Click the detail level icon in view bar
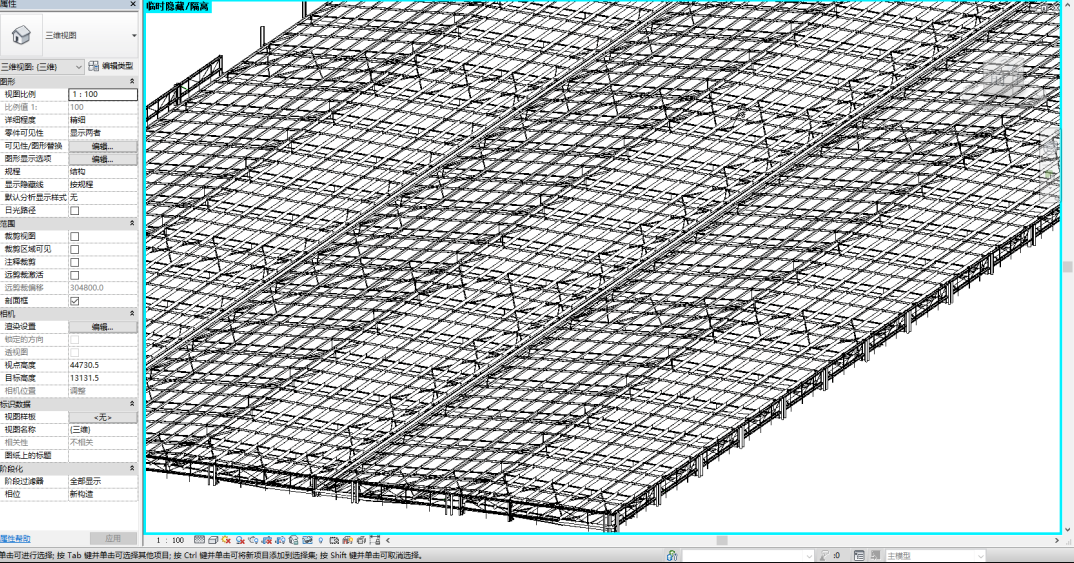Viewport: 1074px width, 563px height. [199, 540]
